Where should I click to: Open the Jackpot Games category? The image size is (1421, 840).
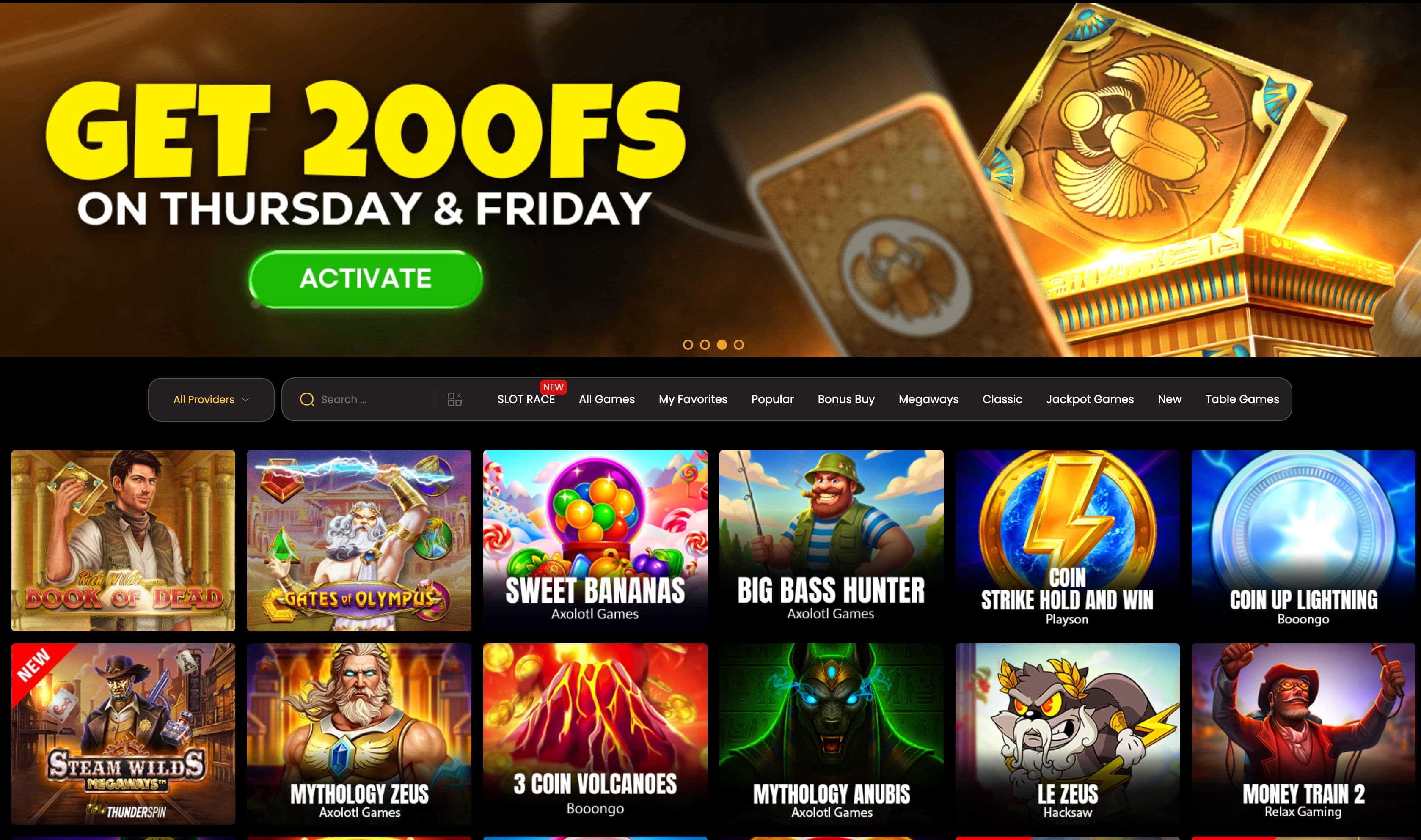pos(1090,399)
